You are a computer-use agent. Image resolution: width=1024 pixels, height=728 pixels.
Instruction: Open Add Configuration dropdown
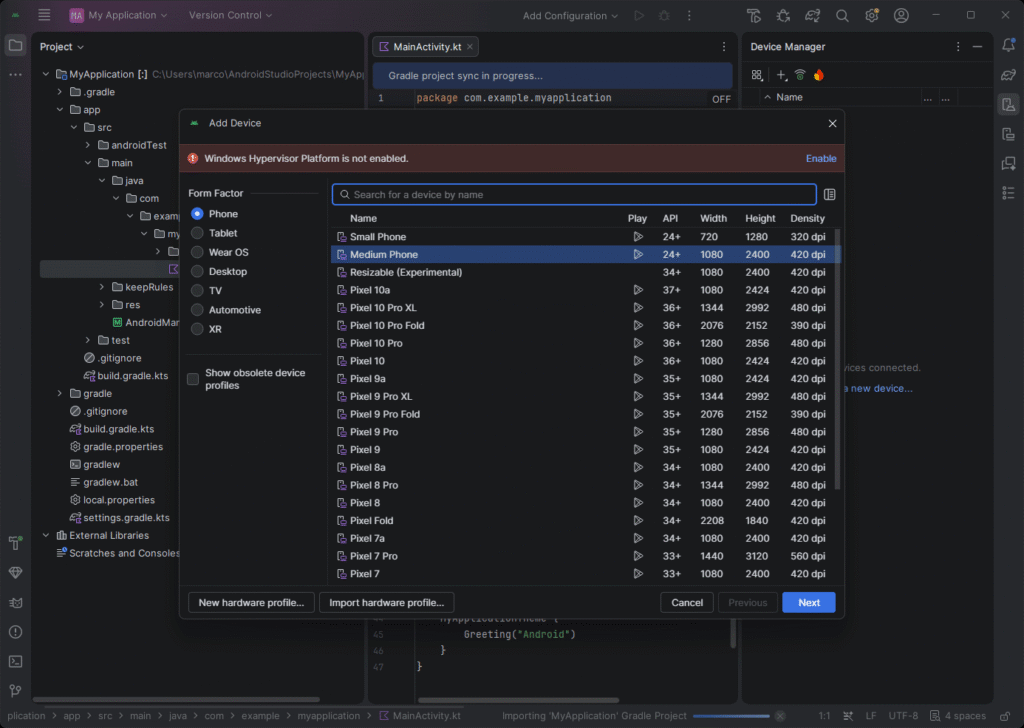pos(569,15)
